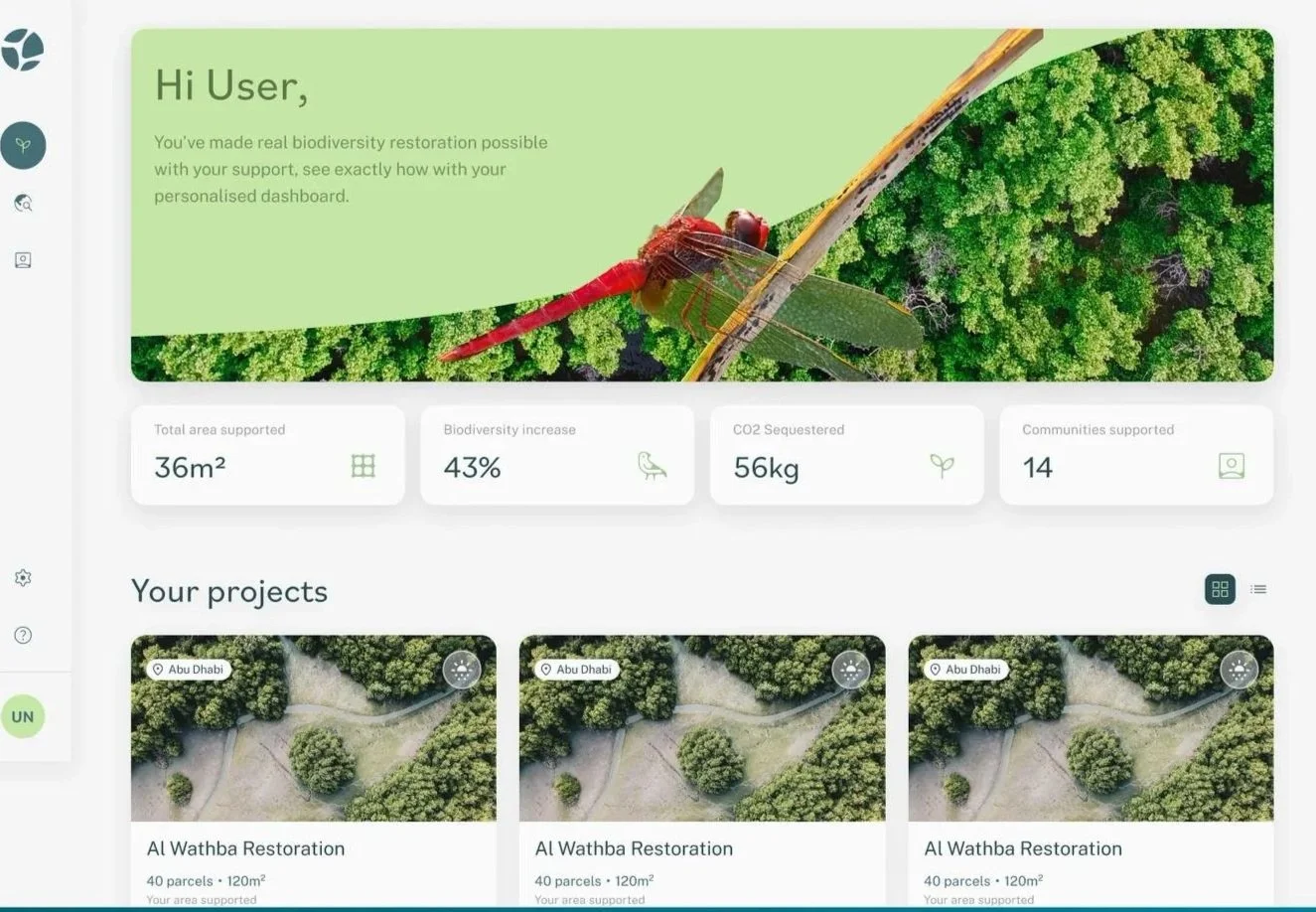Click the Hi User, greeting text

[x=231, y=85]
